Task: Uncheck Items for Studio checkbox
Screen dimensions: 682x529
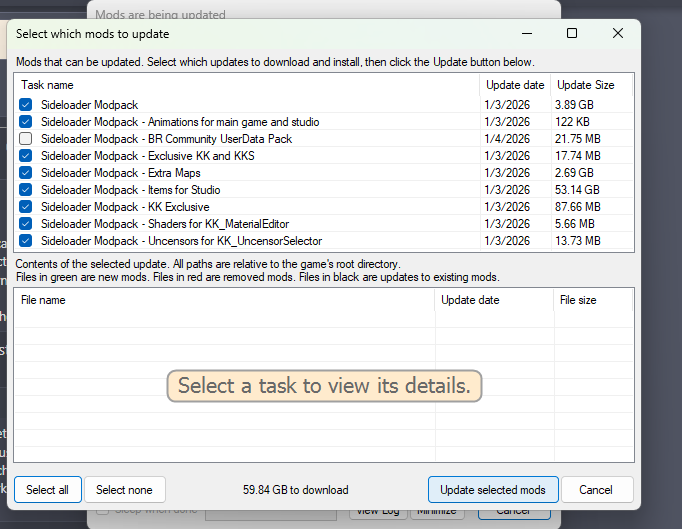Action: pos(25,190)
